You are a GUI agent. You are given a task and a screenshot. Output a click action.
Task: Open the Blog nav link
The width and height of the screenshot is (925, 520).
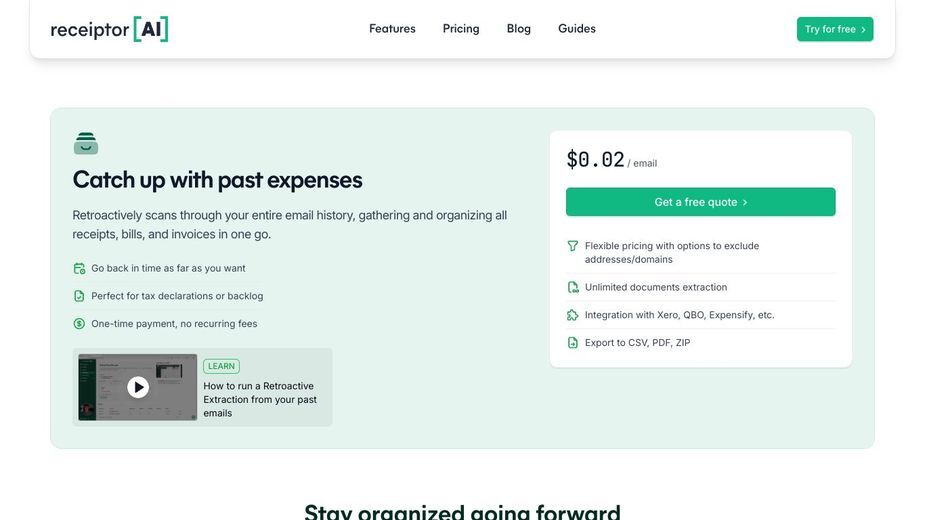tap(519, 28)
